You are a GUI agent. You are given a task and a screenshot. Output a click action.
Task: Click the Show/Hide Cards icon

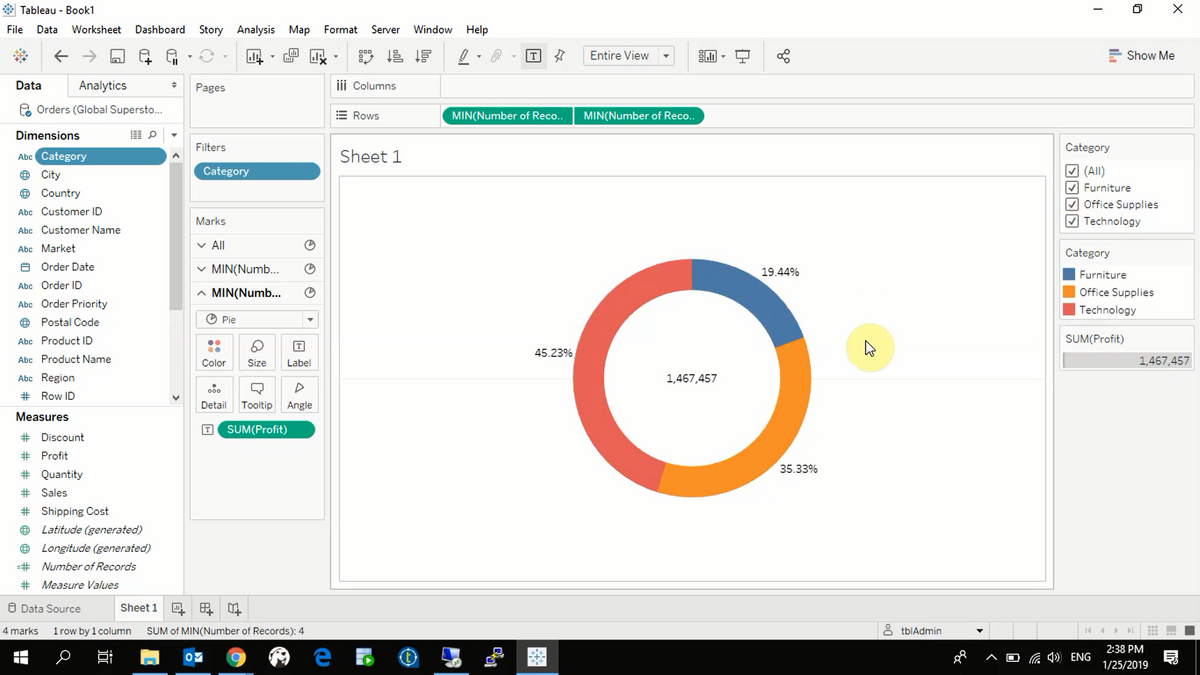tap(706, 56)
